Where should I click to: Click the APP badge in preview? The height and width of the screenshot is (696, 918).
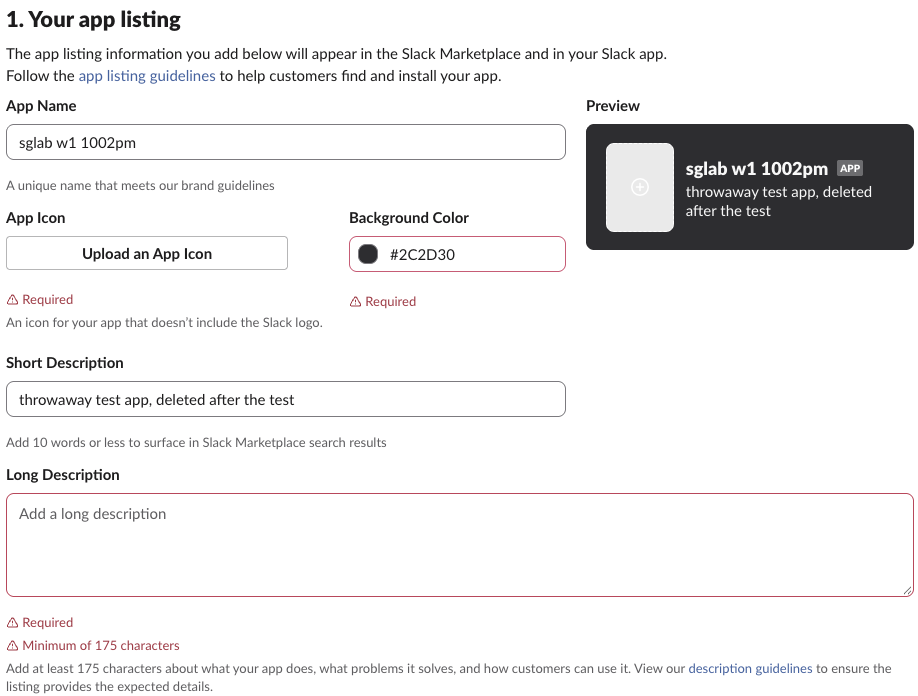click(x=850, y=169)
